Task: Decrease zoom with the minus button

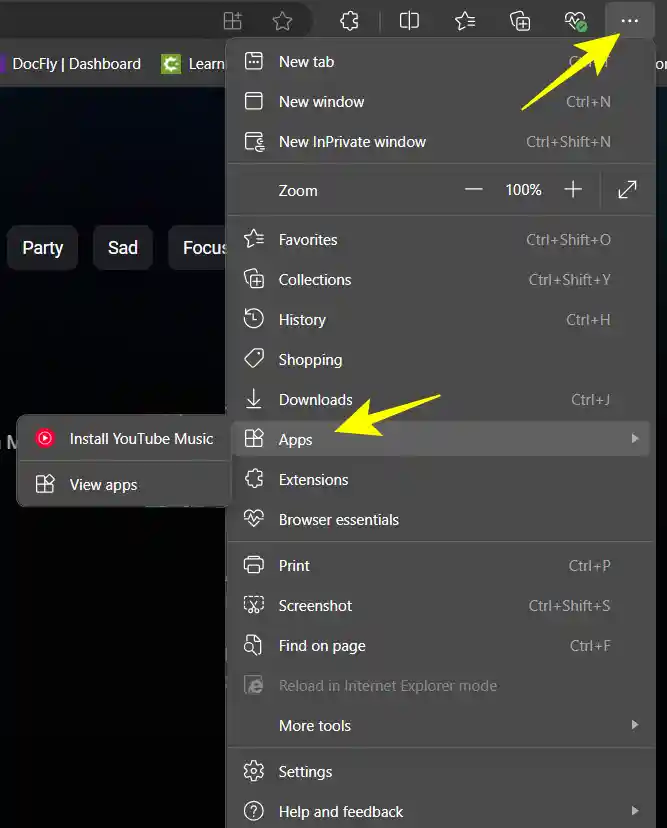Action: coord(474,189)
